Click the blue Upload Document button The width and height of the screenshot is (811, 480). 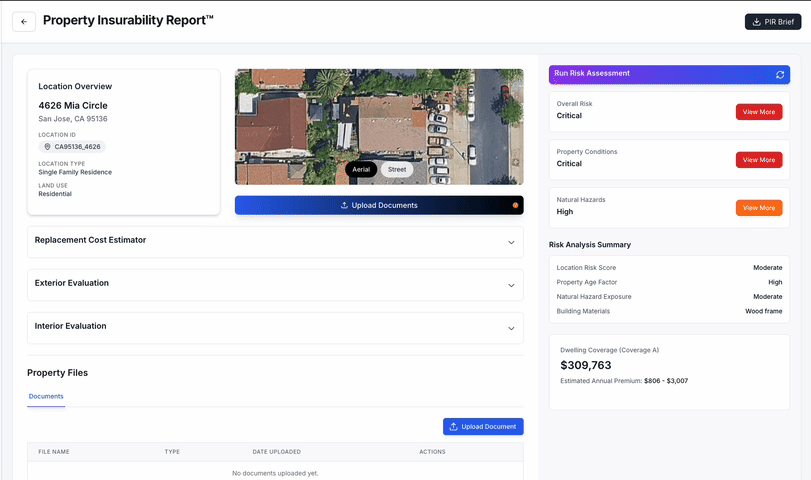[483, 427]
